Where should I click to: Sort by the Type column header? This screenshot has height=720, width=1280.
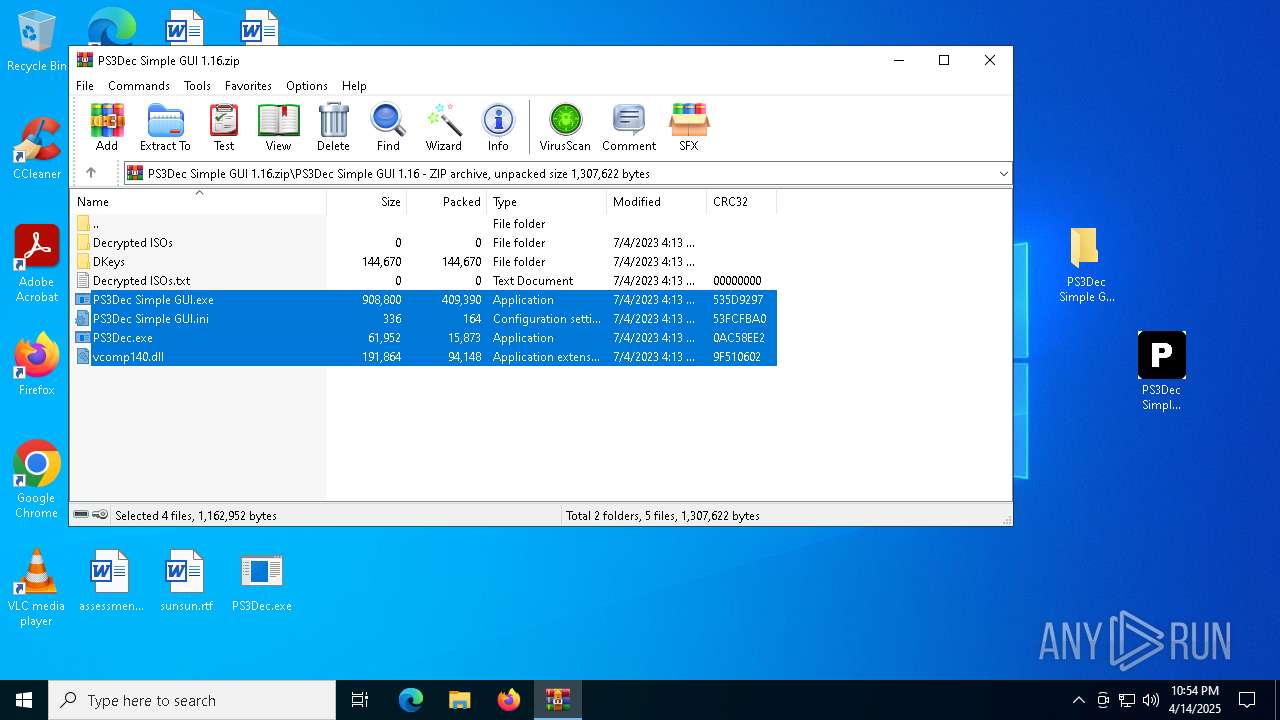pos(547,201)
